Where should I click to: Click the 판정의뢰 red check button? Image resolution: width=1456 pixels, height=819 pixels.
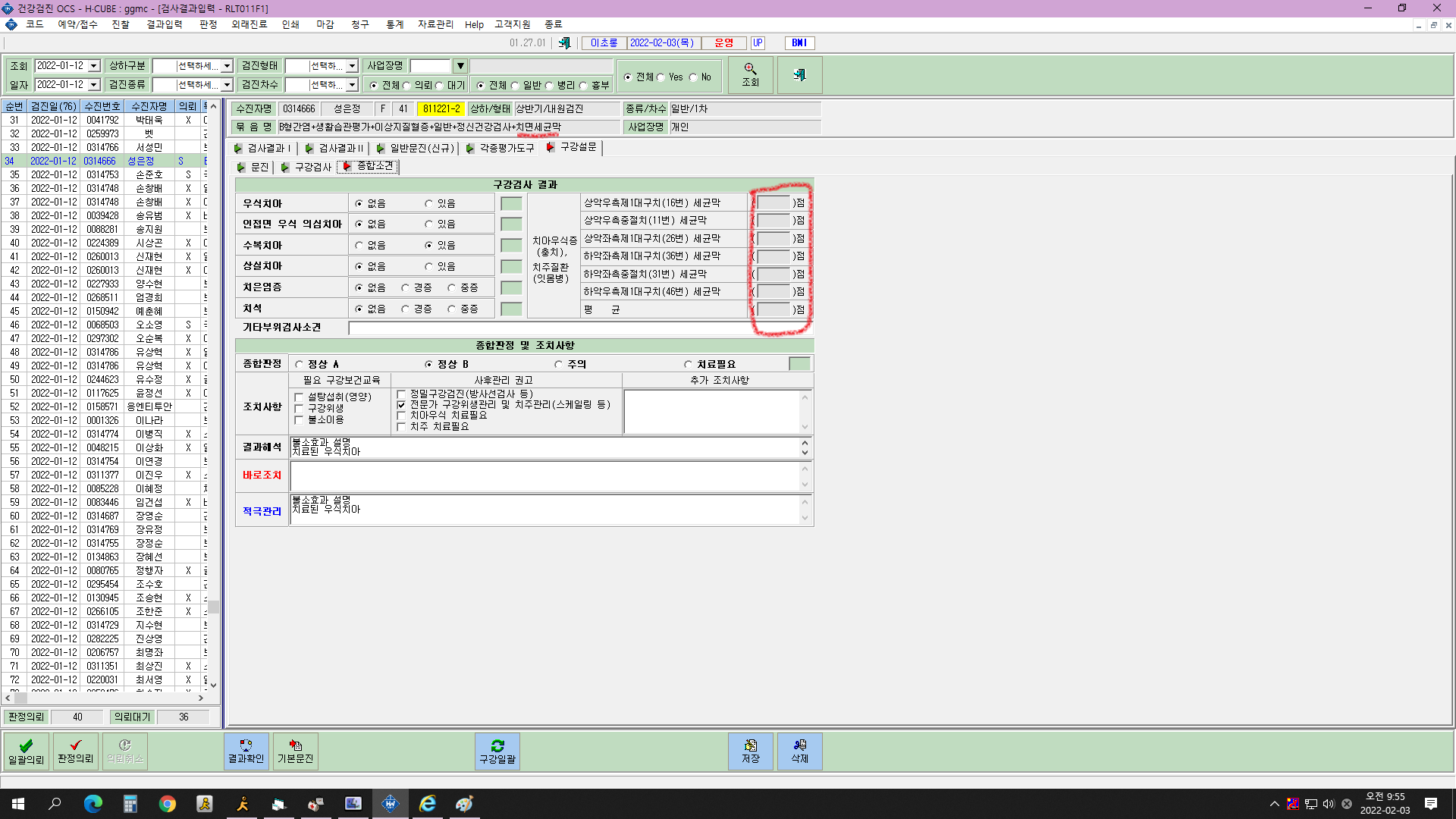point(75,751)
